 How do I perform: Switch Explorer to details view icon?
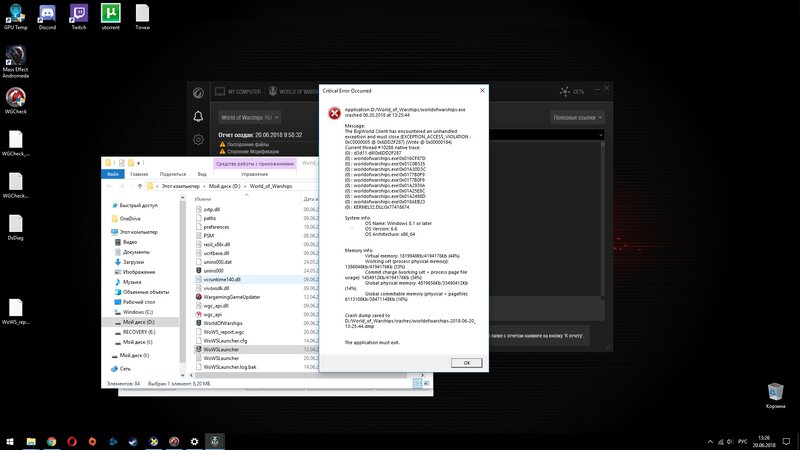click(x=417, y=383)
